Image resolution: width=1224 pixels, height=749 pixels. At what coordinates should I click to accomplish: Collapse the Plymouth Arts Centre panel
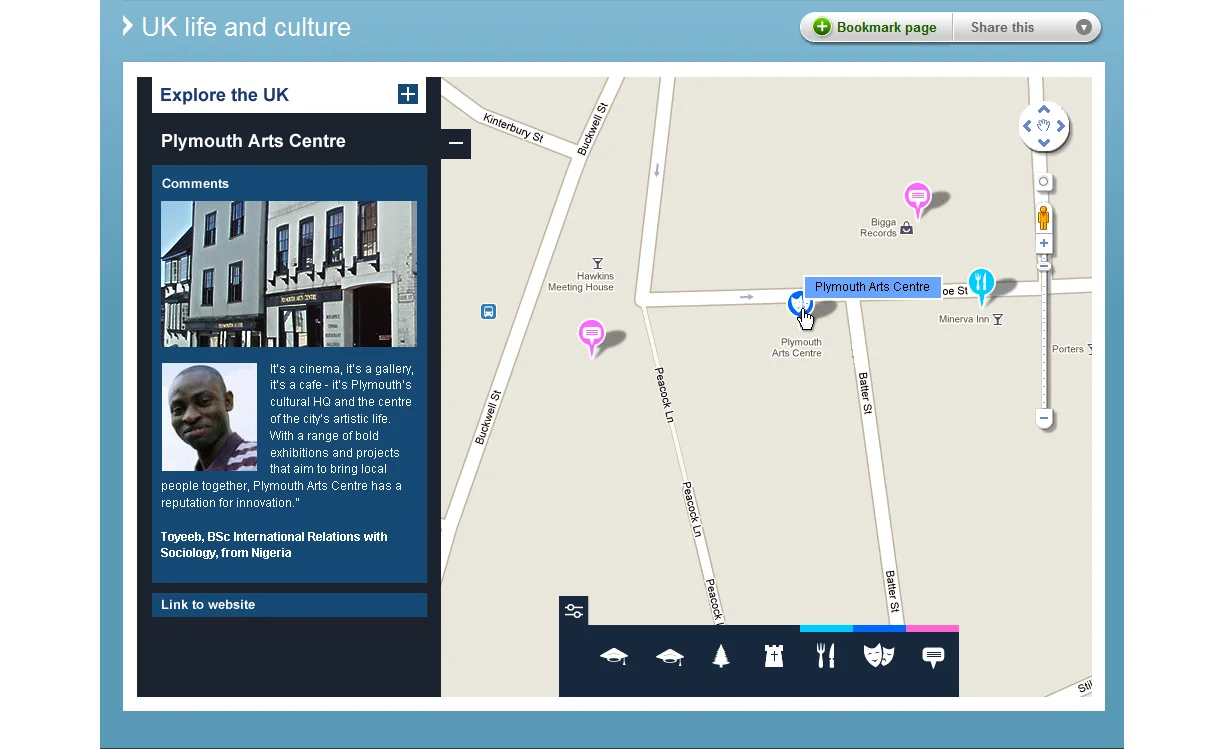pos(456,143)
